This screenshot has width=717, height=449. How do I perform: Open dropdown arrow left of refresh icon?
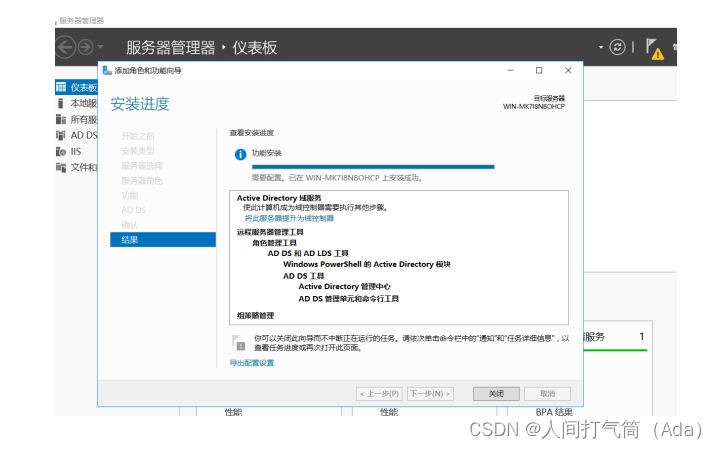click(601, 47)
